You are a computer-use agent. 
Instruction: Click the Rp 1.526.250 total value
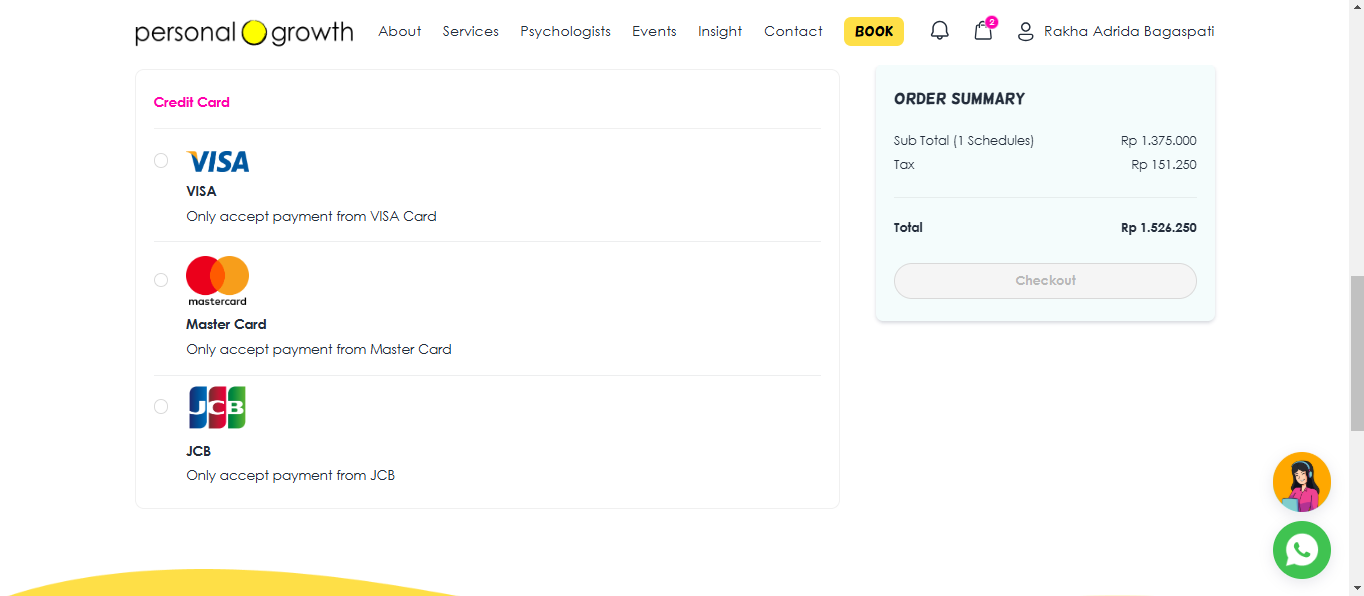pos(1158,228)
